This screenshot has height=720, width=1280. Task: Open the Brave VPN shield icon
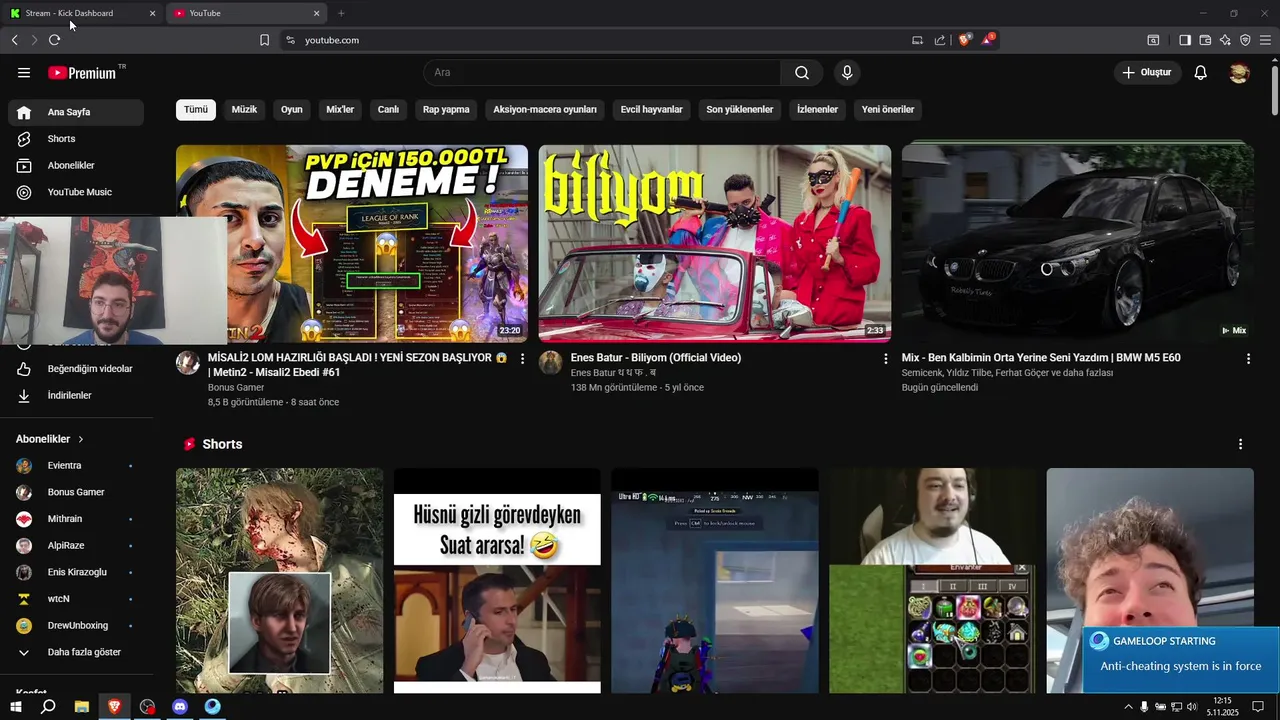(x=1245, y=40)
